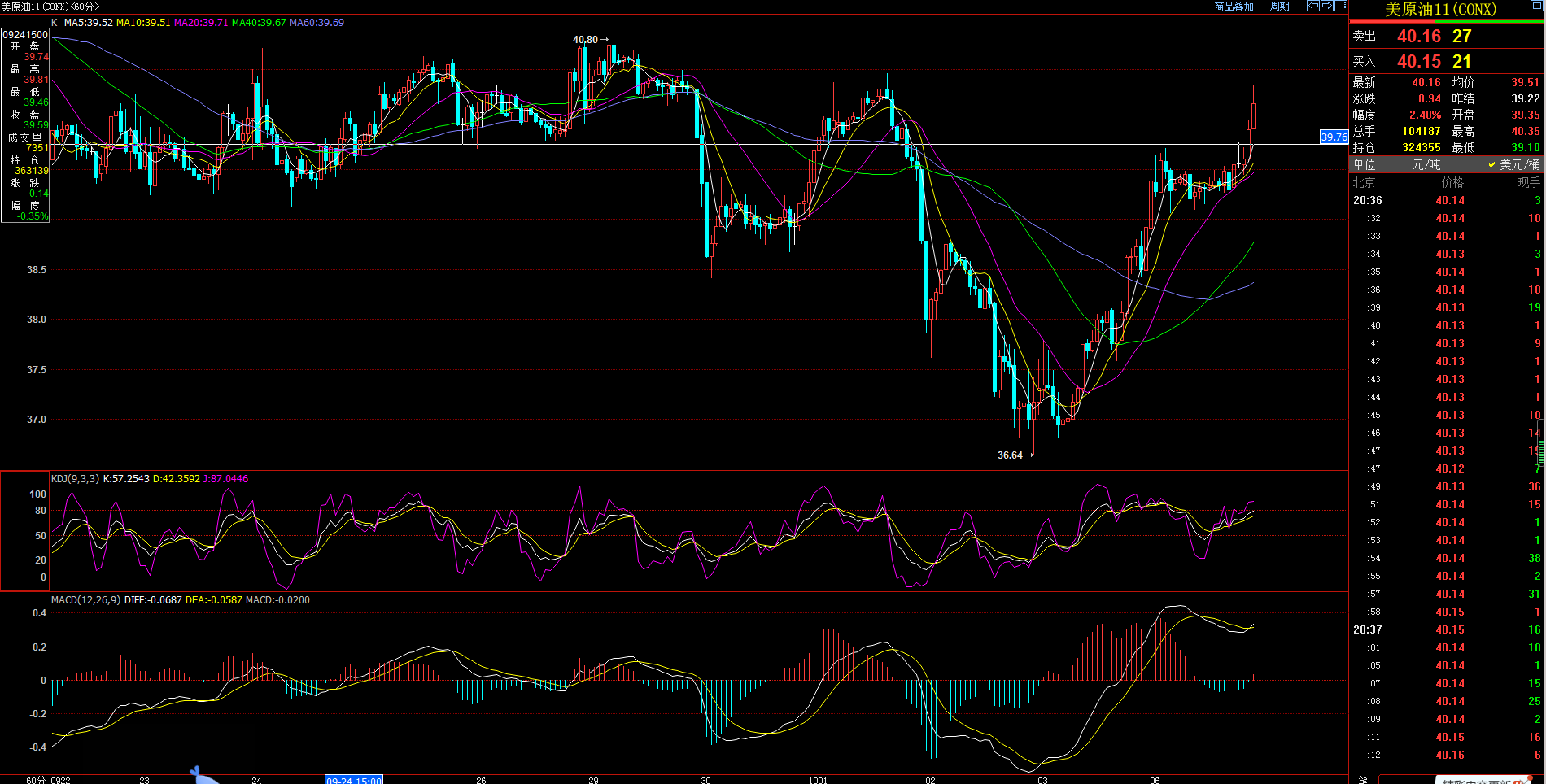
Task: Click MACD(12,26,9) indicator label
Action: tap(85, 600)
